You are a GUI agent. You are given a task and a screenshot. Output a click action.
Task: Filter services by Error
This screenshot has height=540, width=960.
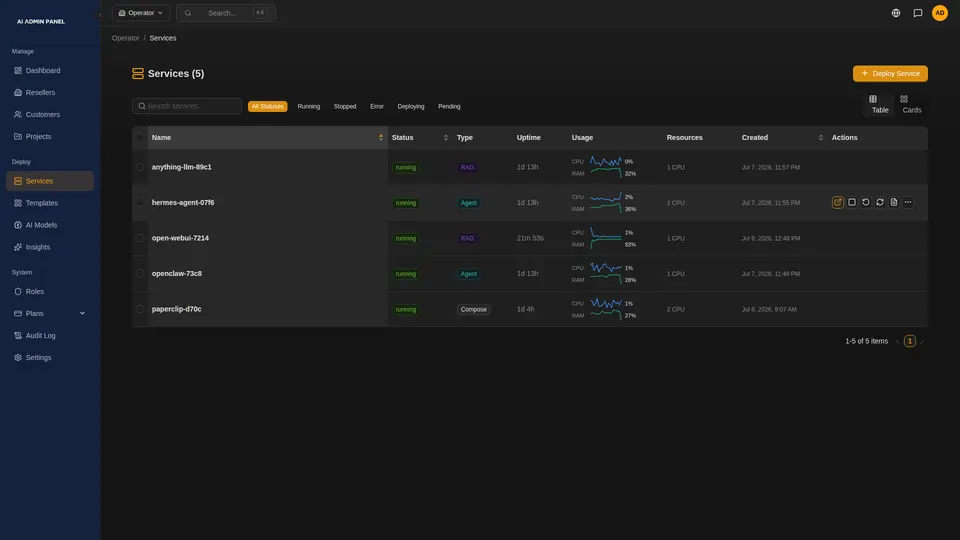[377, 107]
